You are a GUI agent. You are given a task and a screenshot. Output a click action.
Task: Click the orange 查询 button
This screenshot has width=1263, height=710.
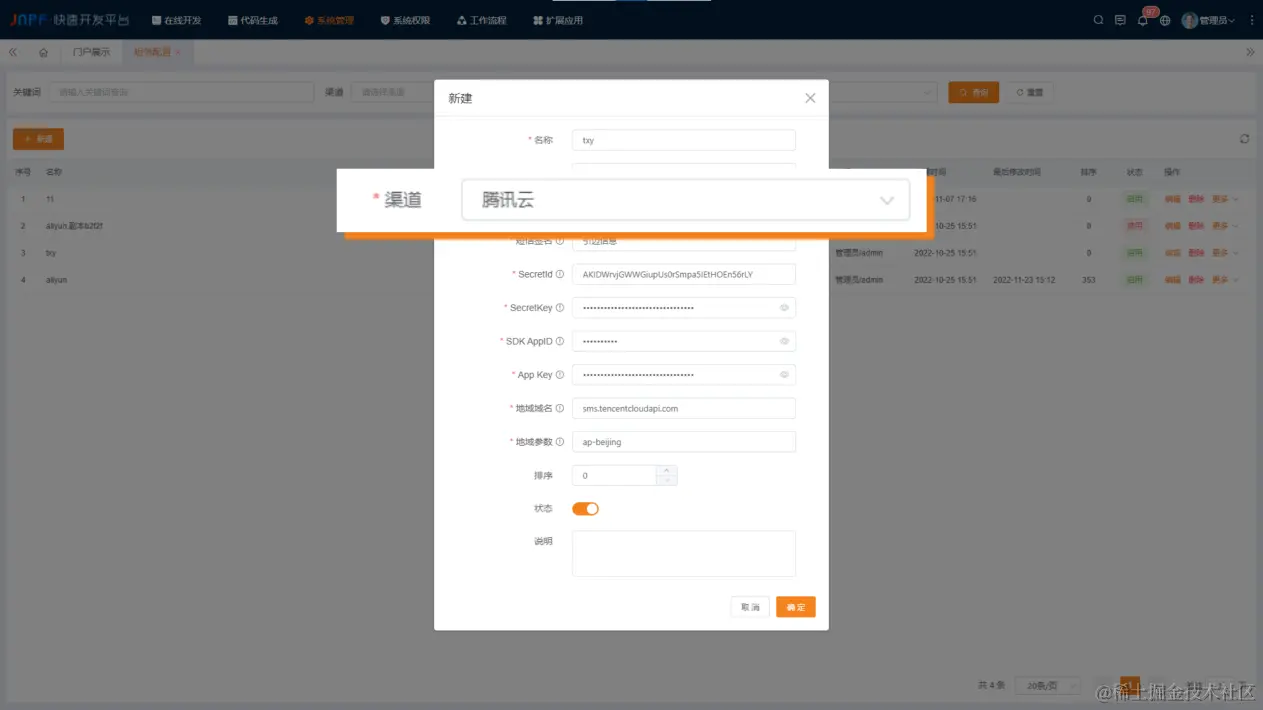coord(974,92)
